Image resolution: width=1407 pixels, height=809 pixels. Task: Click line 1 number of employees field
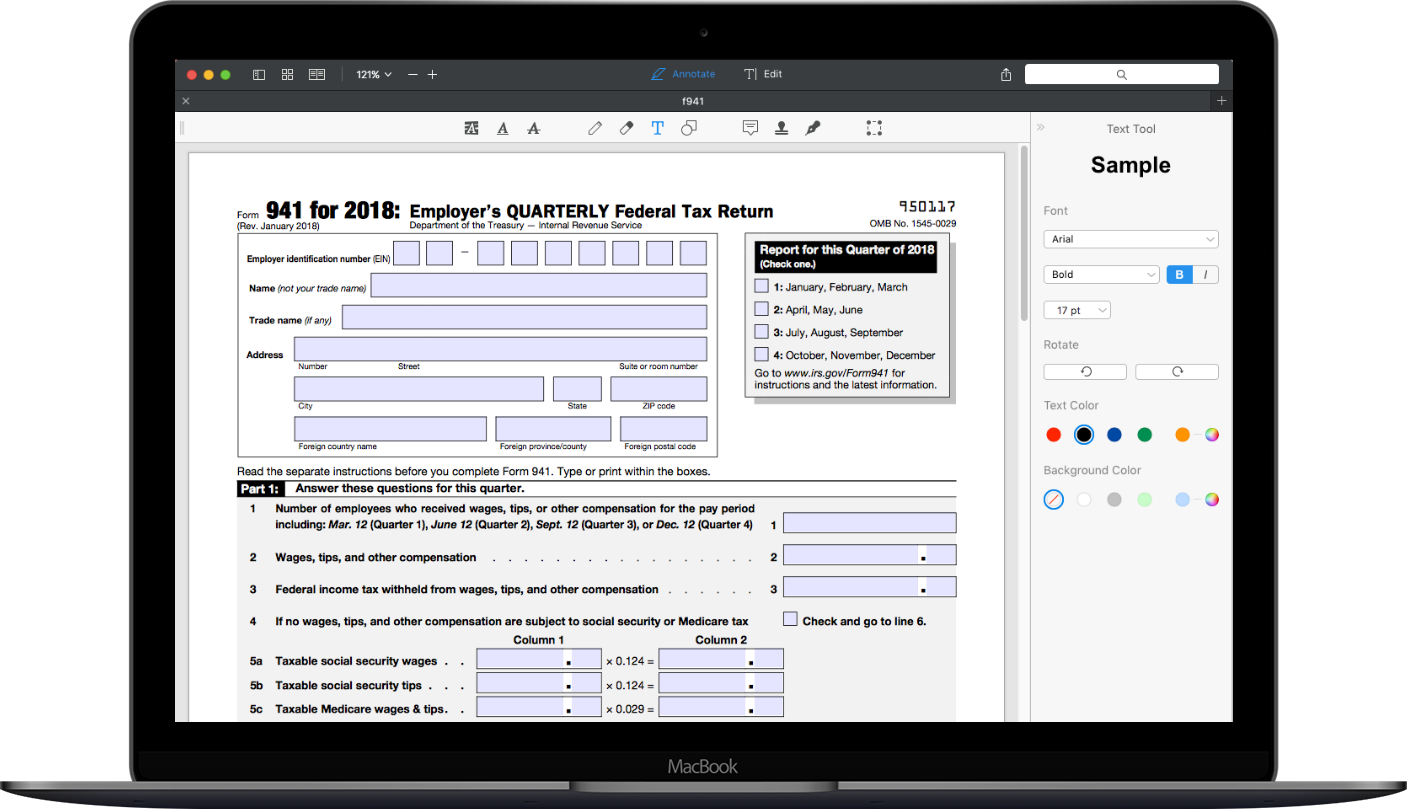869,523
